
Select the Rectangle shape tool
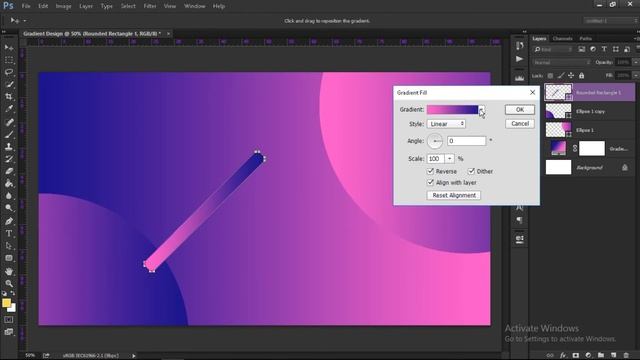coord(9,258)
